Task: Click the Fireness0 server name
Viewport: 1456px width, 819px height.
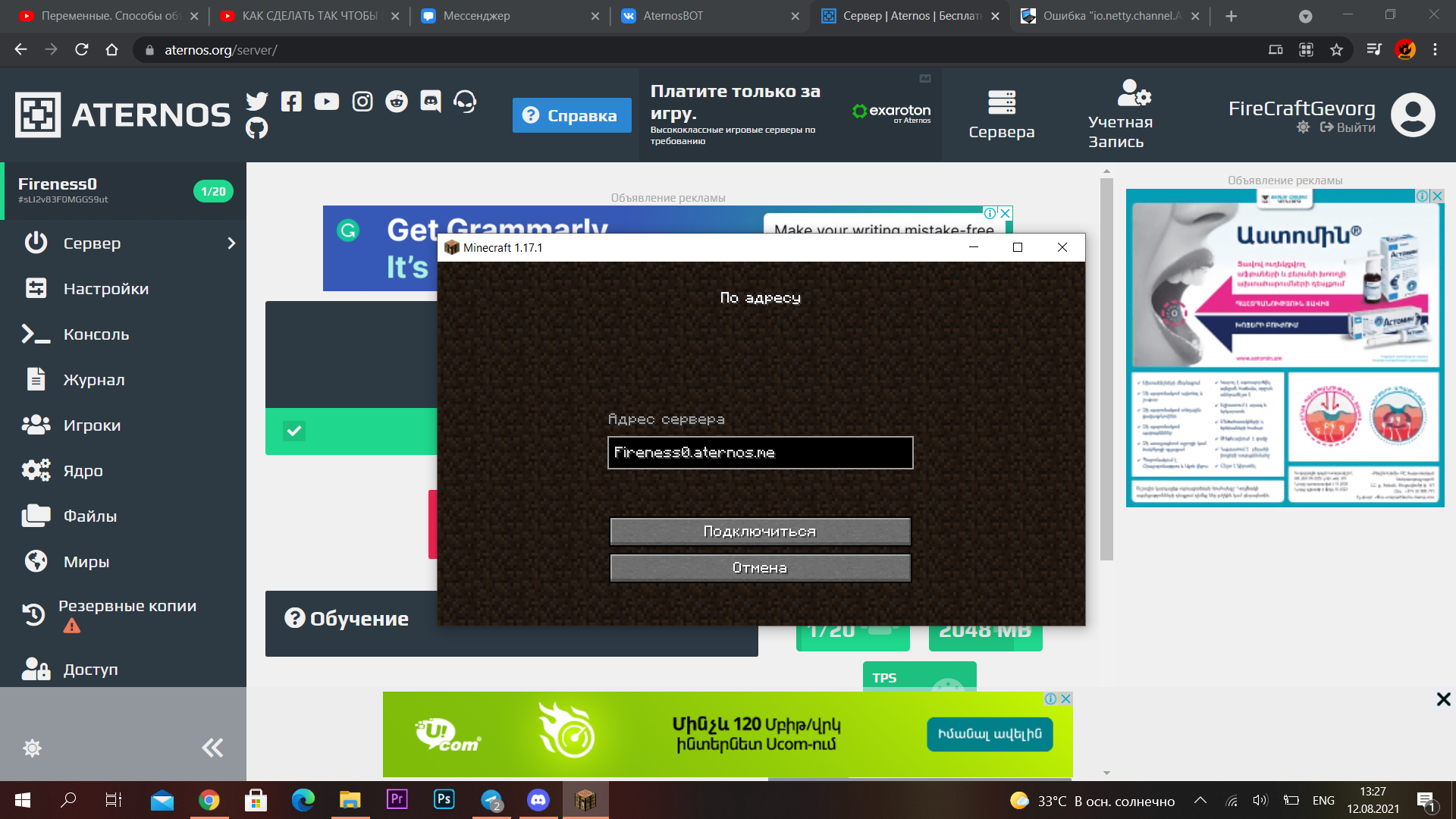Action: pyautogui.click(x=58, y=184)
